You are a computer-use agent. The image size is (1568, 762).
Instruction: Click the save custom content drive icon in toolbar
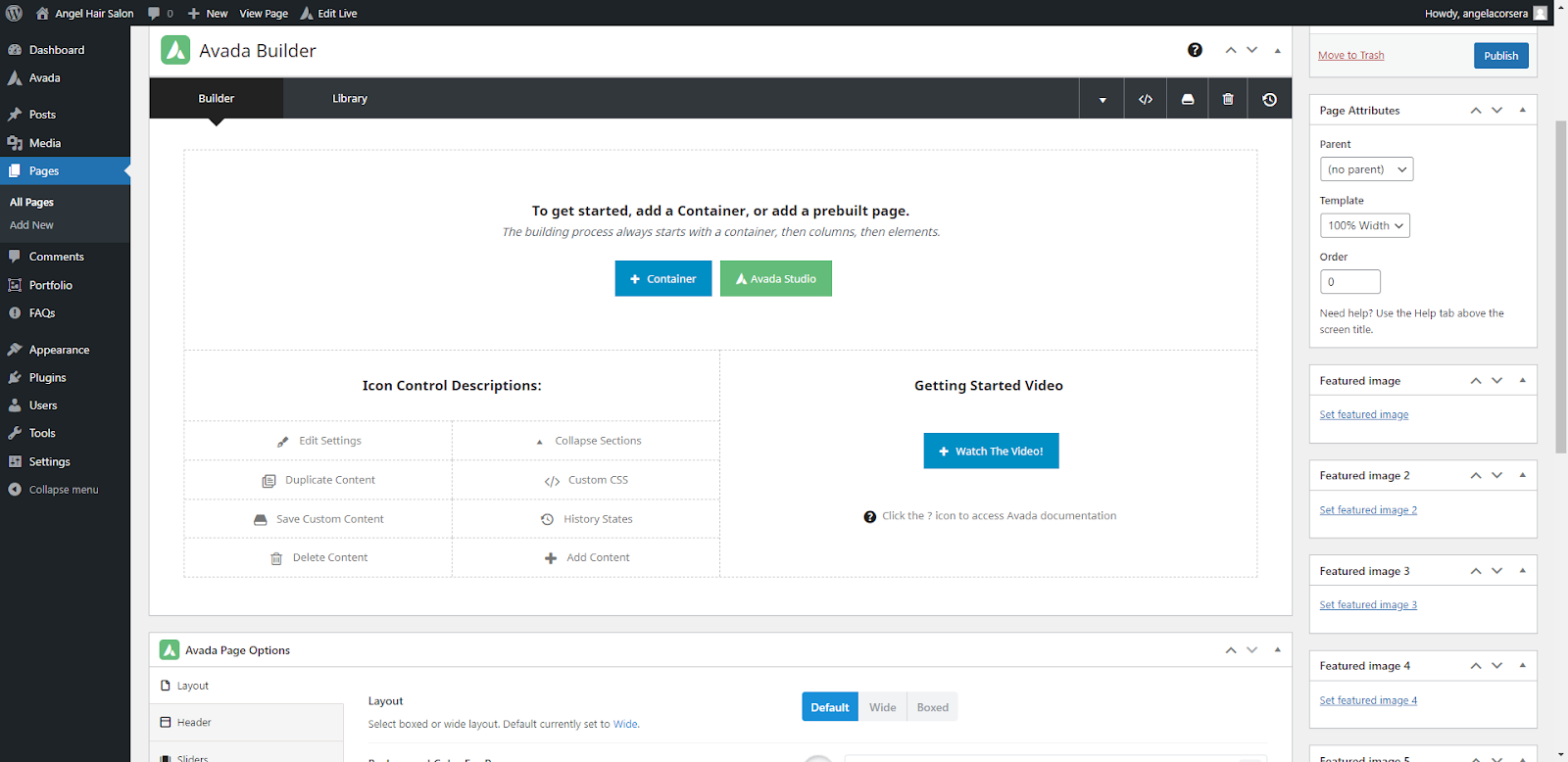(x=1188, y=99)
